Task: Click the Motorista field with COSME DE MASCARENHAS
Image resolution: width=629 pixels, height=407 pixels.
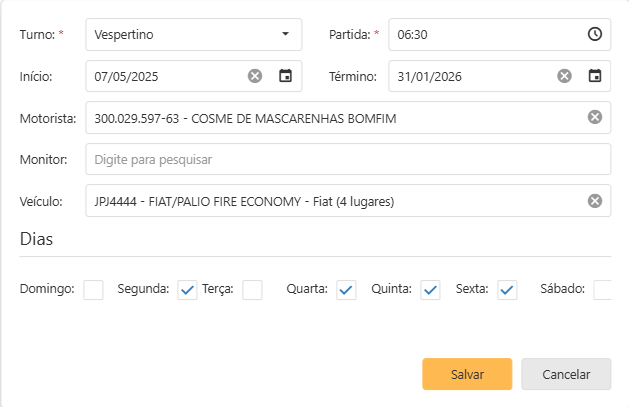Action: tap(348, 117)
